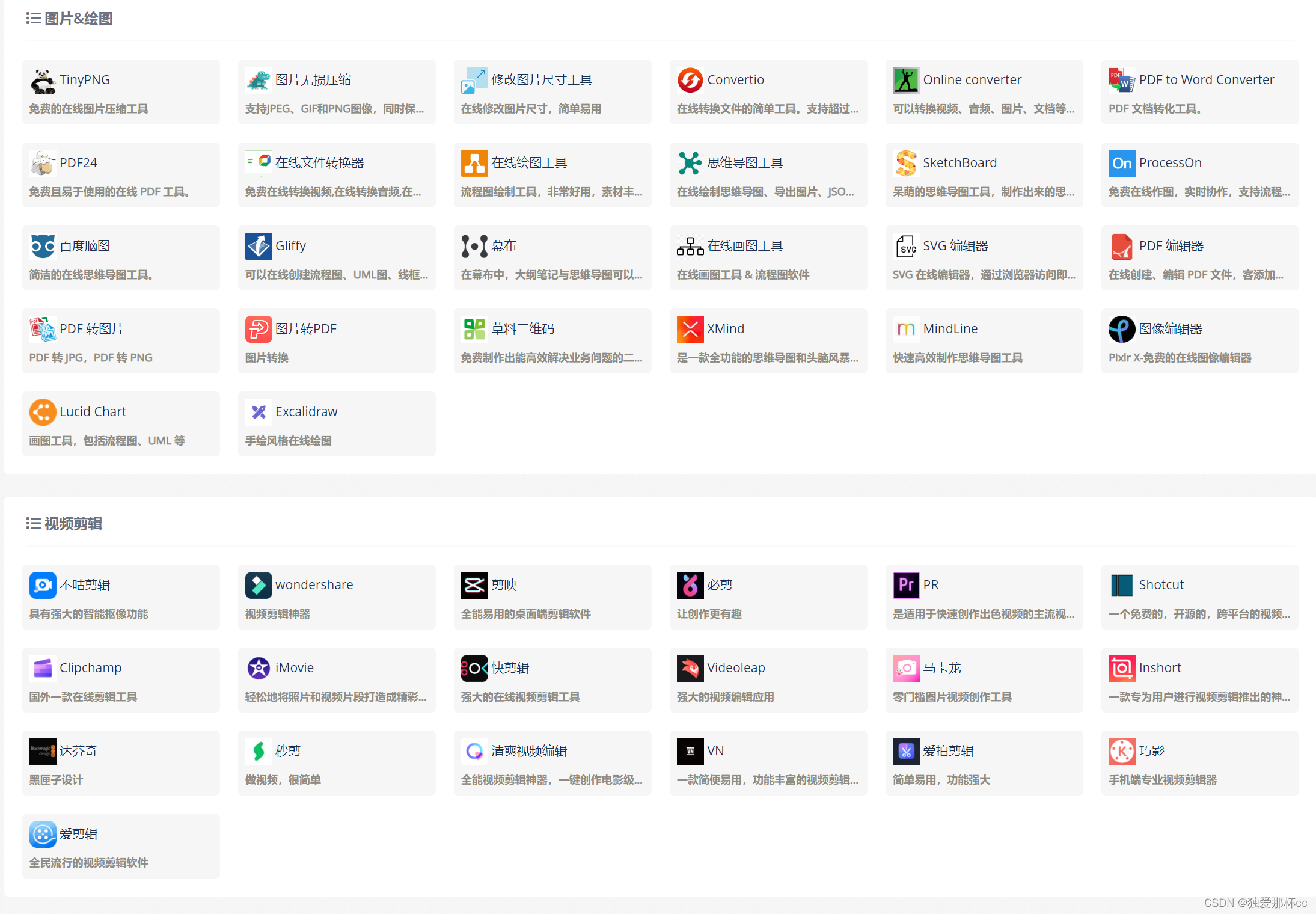
Task: Open the VN link
Action: pyautogui.click(x=715, y=751)
